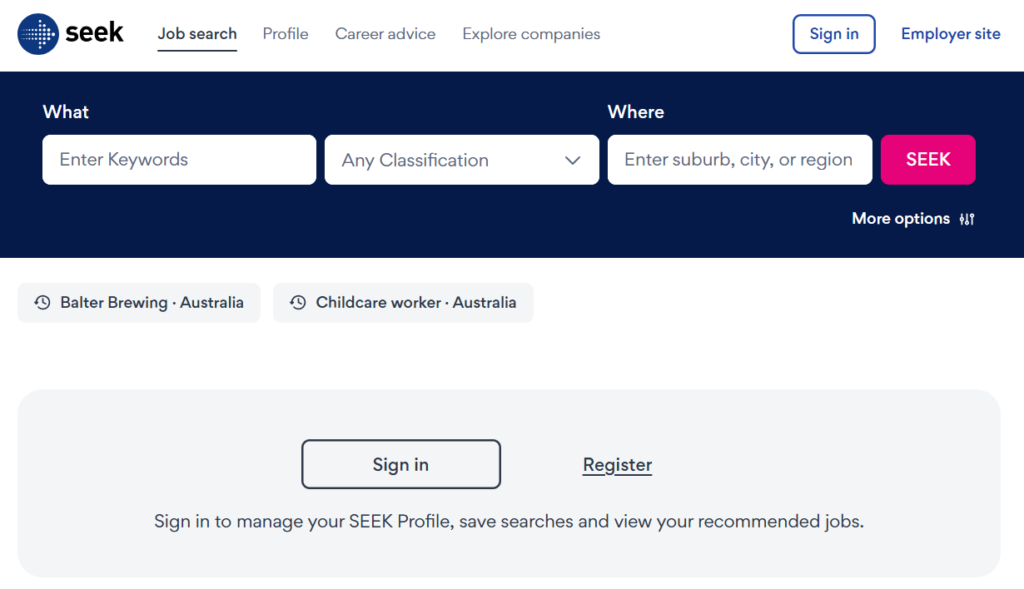Go to the Profile tab

tap(285, 34)
